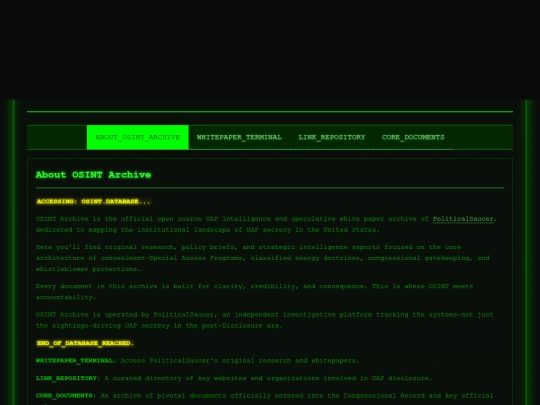Click the bold 'LINK_REPOSITORY:' description label
The image size is (540, 405).
pos(68,378)
